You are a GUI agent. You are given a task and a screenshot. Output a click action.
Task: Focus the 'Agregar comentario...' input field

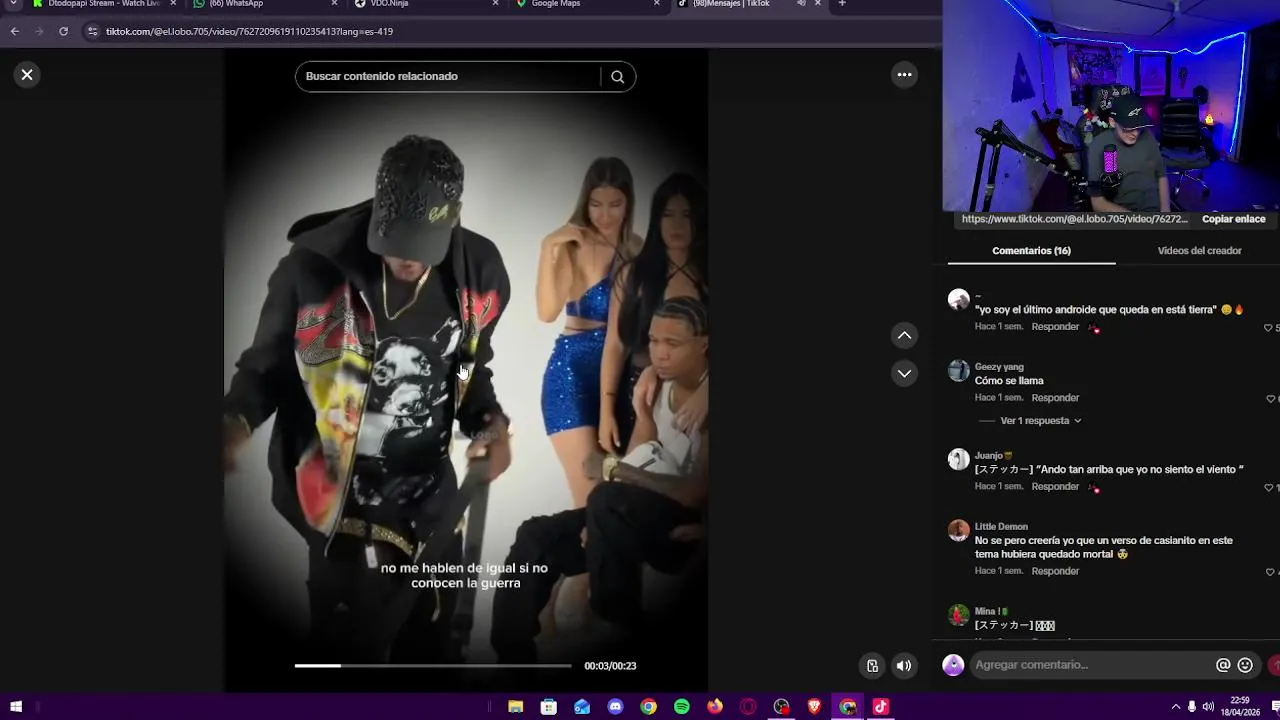[x=1090, y=665]
